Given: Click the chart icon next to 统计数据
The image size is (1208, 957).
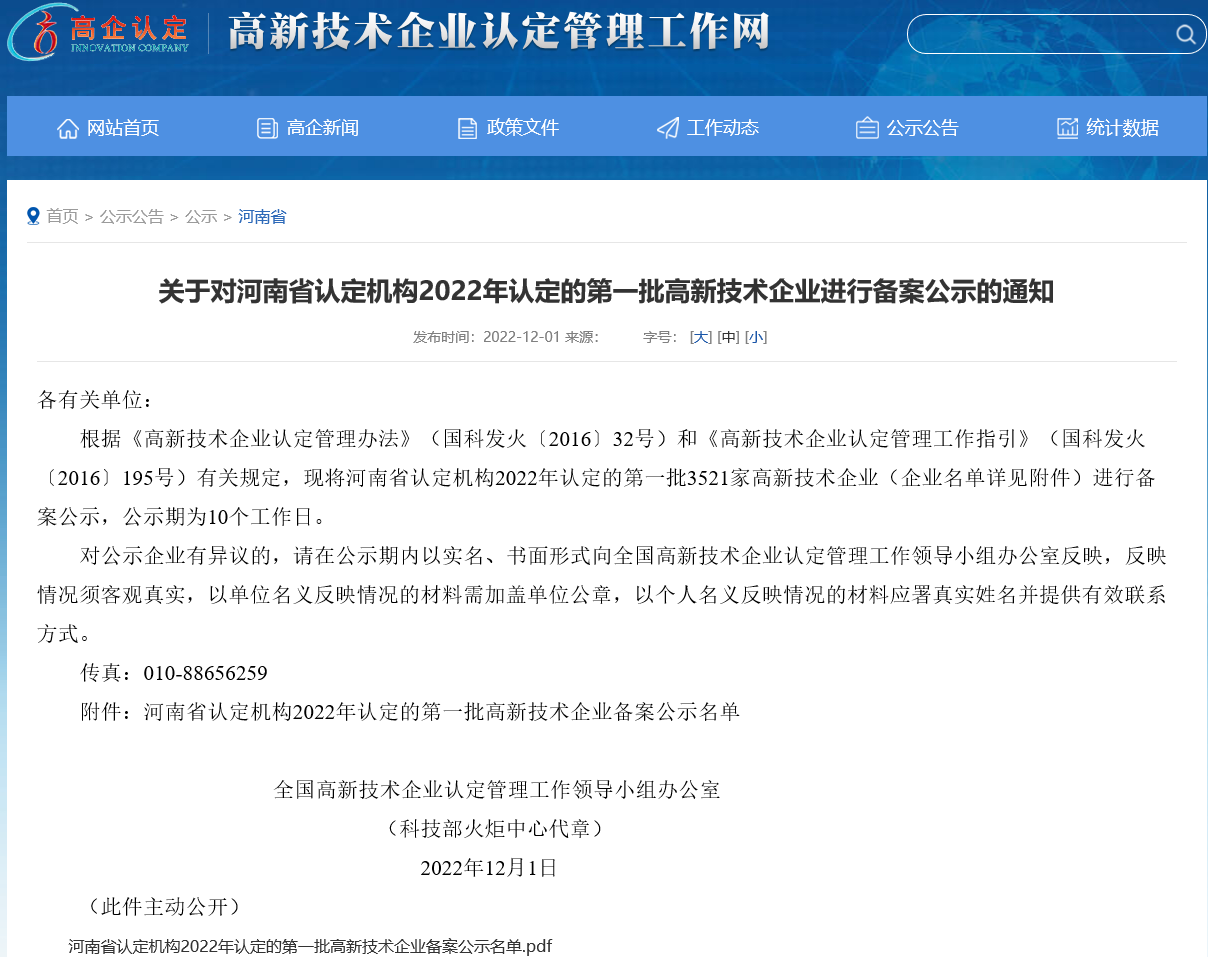Looking at the screenshot, I should point(1066,127).
